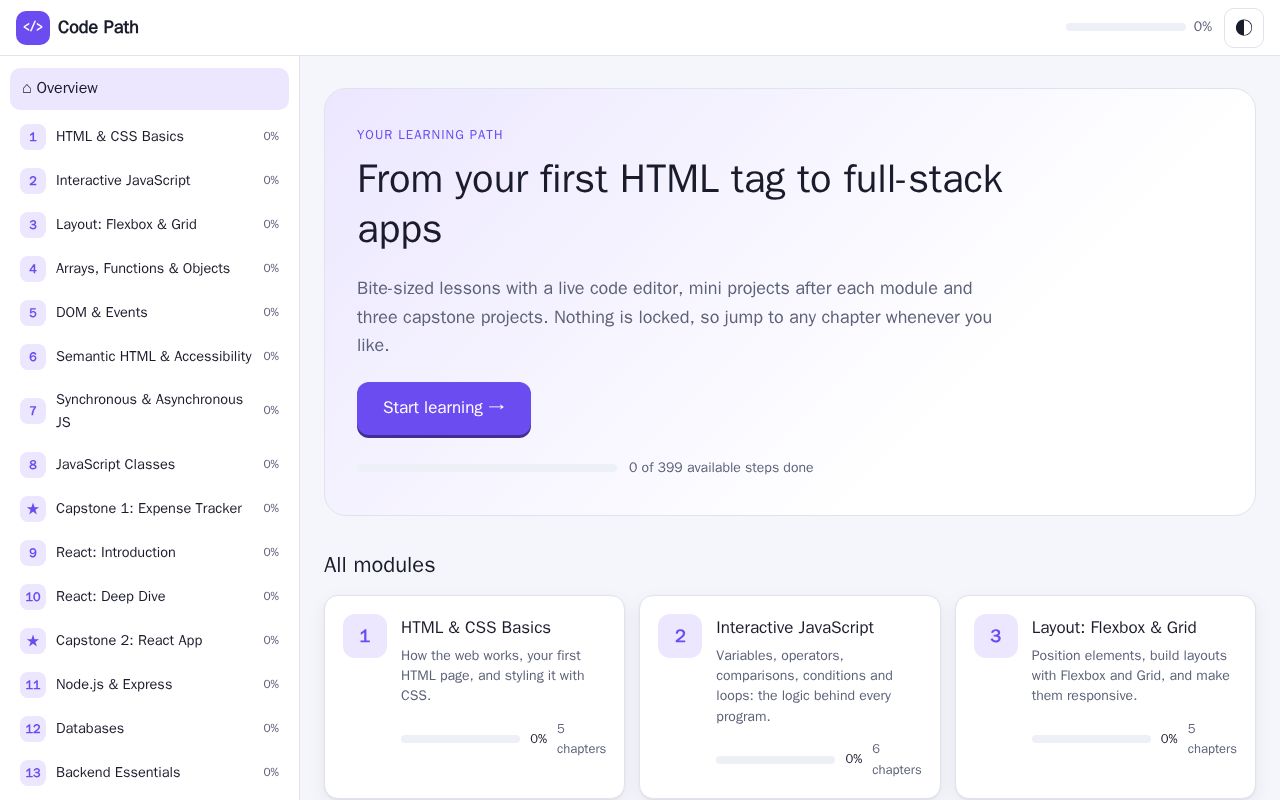This screenshot has width=1280, height=800.
Task: Click the number 9 badge beside React: Introduction
Action: (33, 553)
